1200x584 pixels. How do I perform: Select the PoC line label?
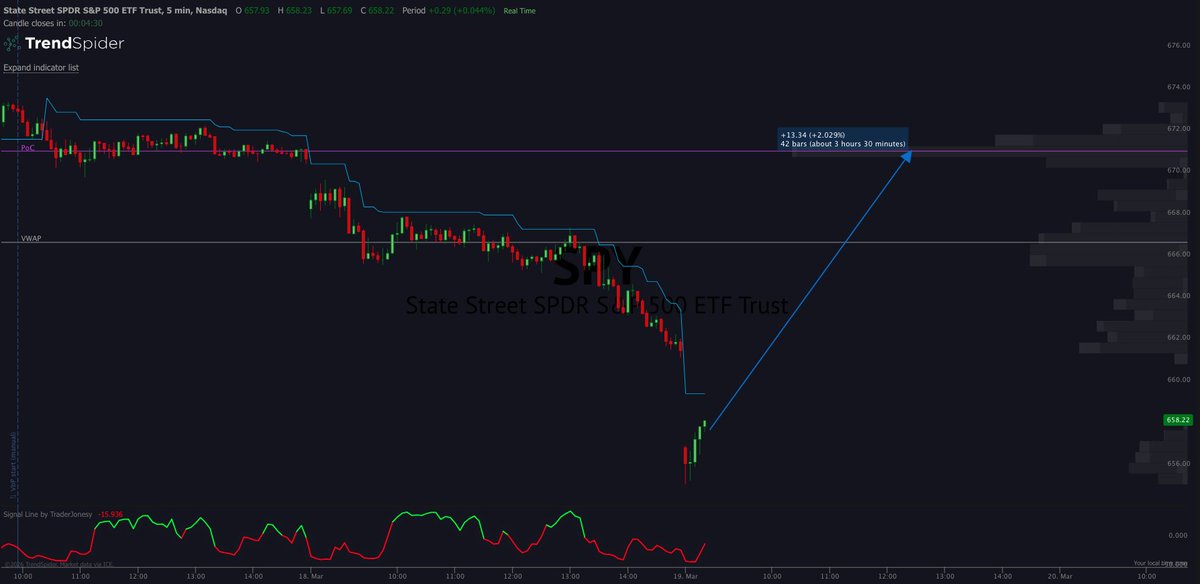coord(27,148)
